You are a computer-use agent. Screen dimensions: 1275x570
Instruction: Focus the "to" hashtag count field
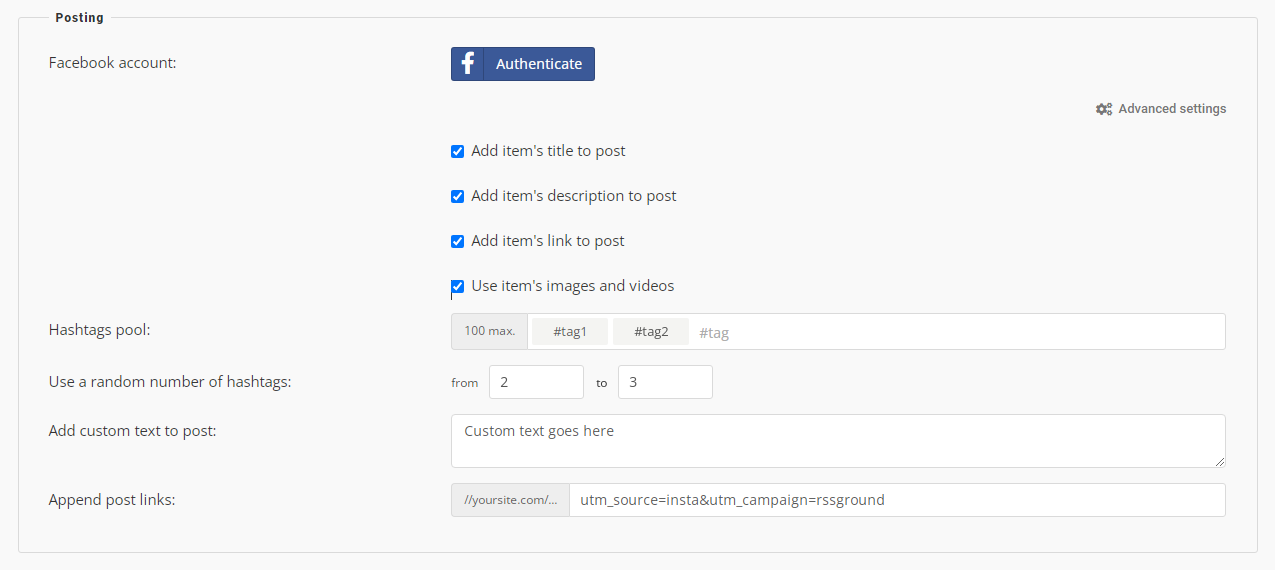point(665,382)
